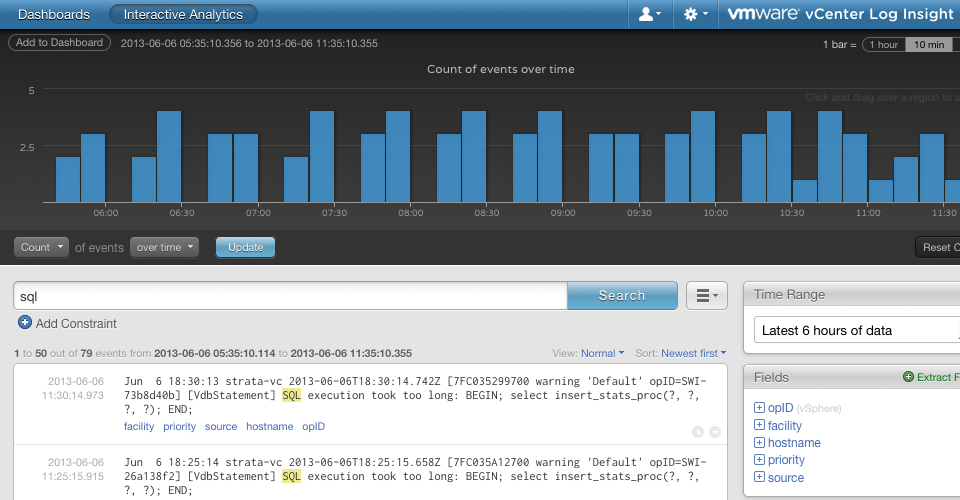The width and height of the screenshot is (960, 500).
Task: Click the Search button
Action: coord(621,296)
